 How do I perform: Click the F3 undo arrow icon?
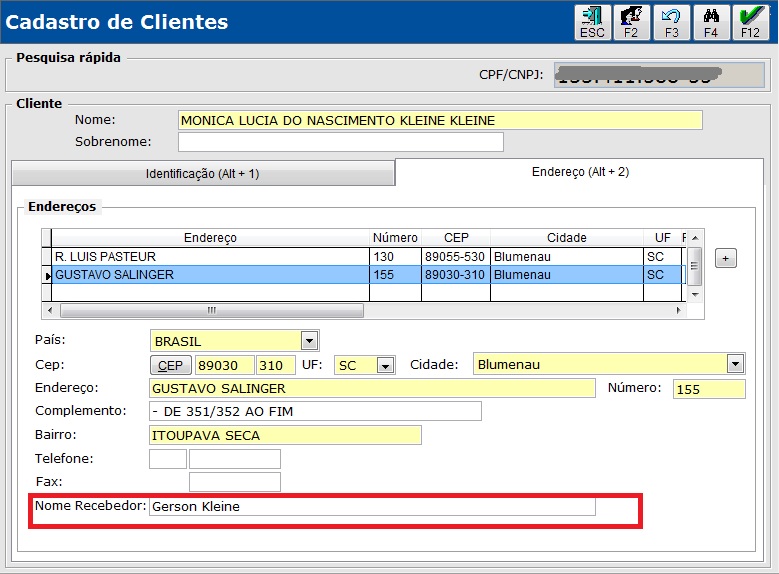671,22
